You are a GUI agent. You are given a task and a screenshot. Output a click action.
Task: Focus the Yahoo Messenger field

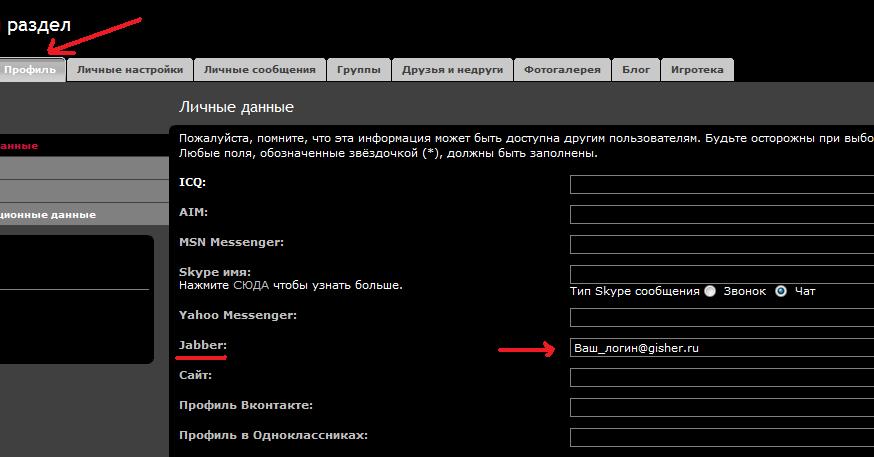click(721, 317)
